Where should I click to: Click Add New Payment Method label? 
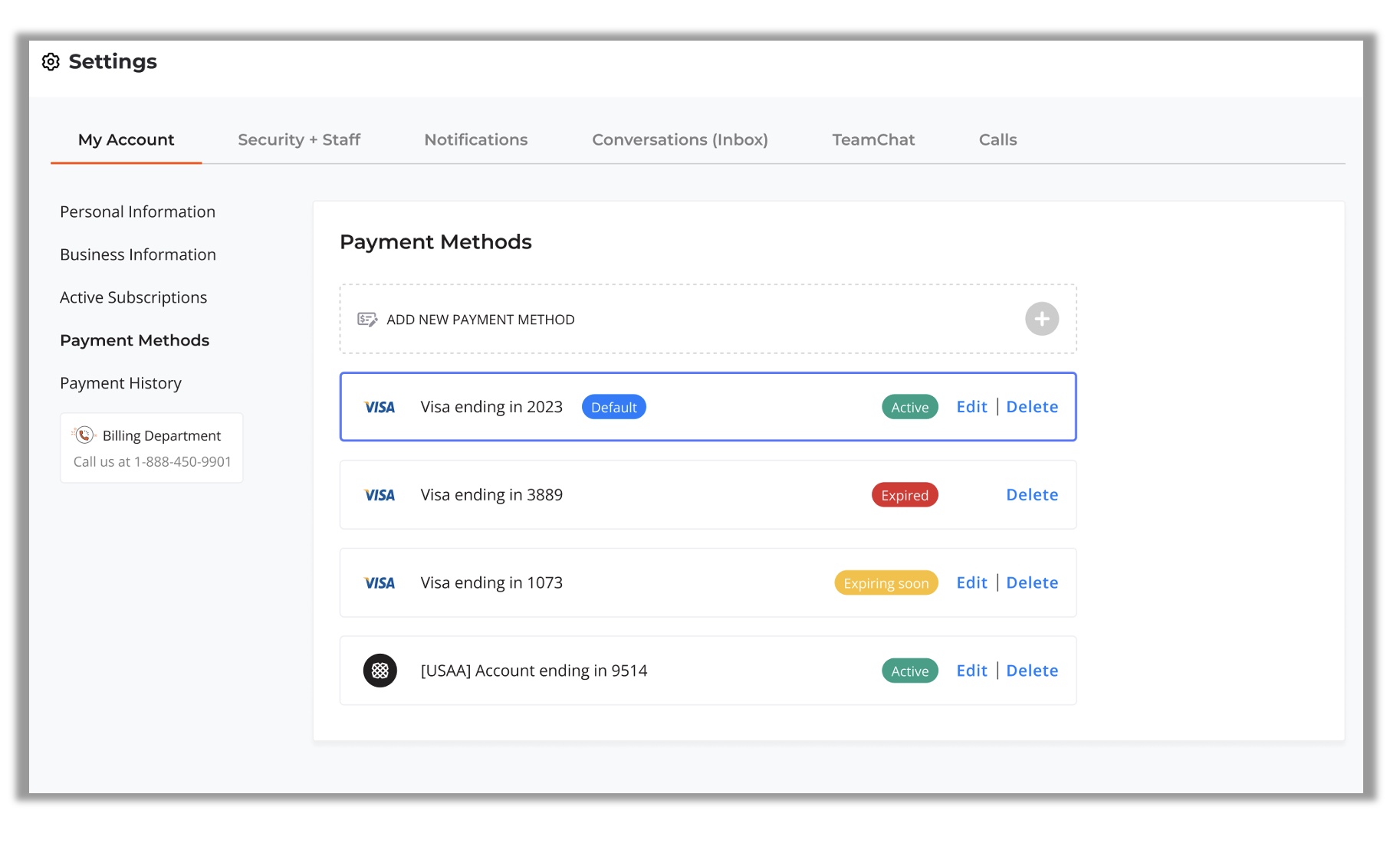(x=481, y=320)
